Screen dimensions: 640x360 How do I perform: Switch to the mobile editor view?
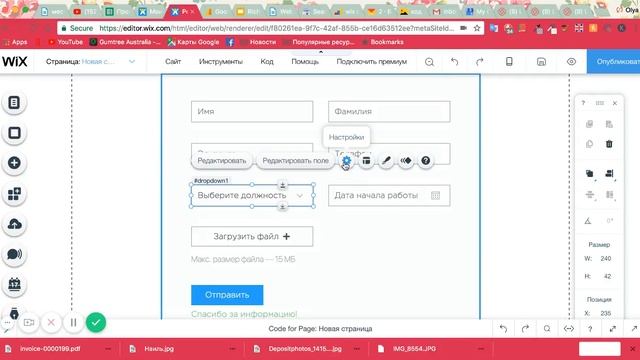[509, 62]
